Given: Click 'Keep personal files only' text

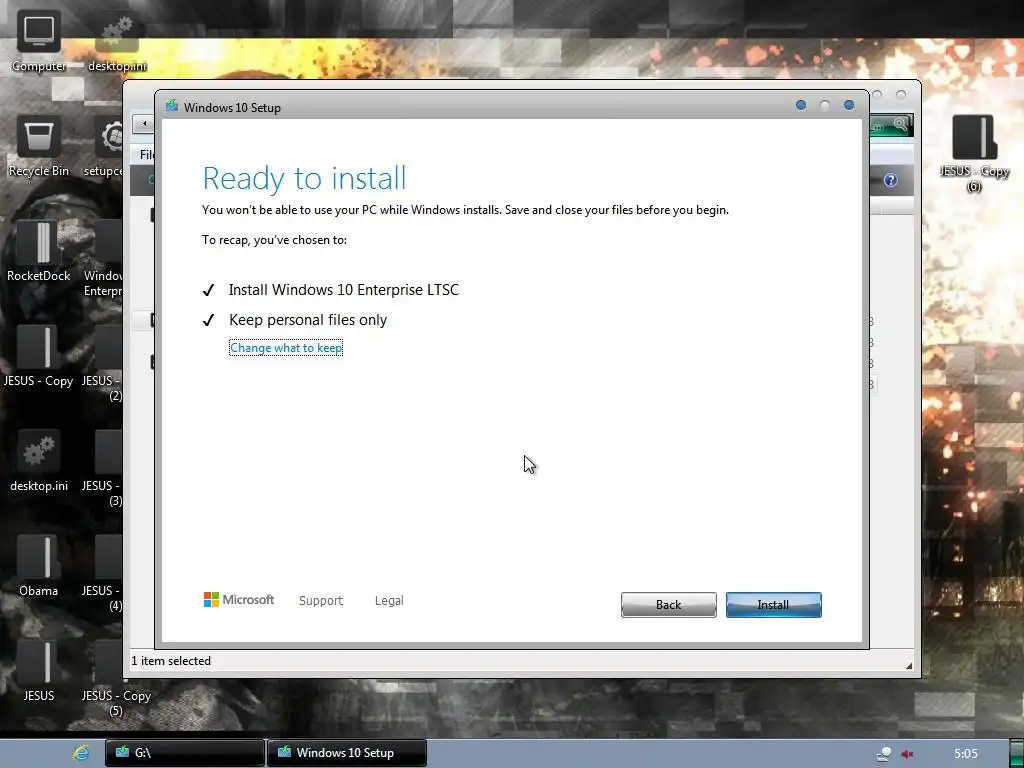Looking at the screenshot, I should click(x=308, y=320).
